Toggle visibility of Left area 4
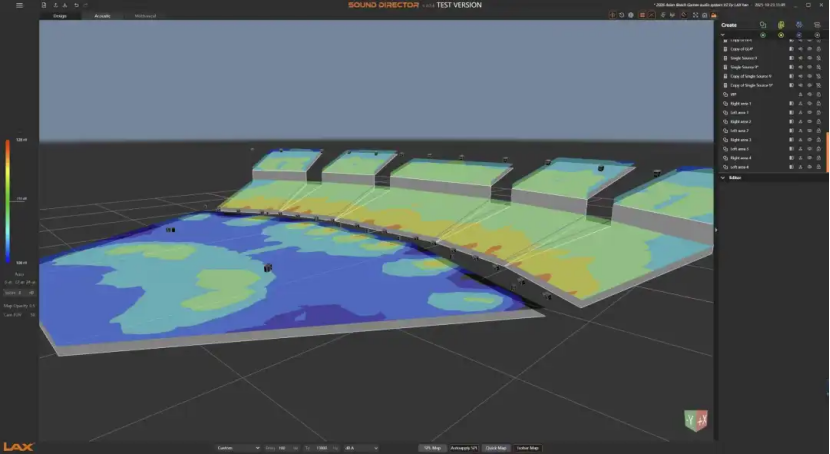 (x=808, y=167)
